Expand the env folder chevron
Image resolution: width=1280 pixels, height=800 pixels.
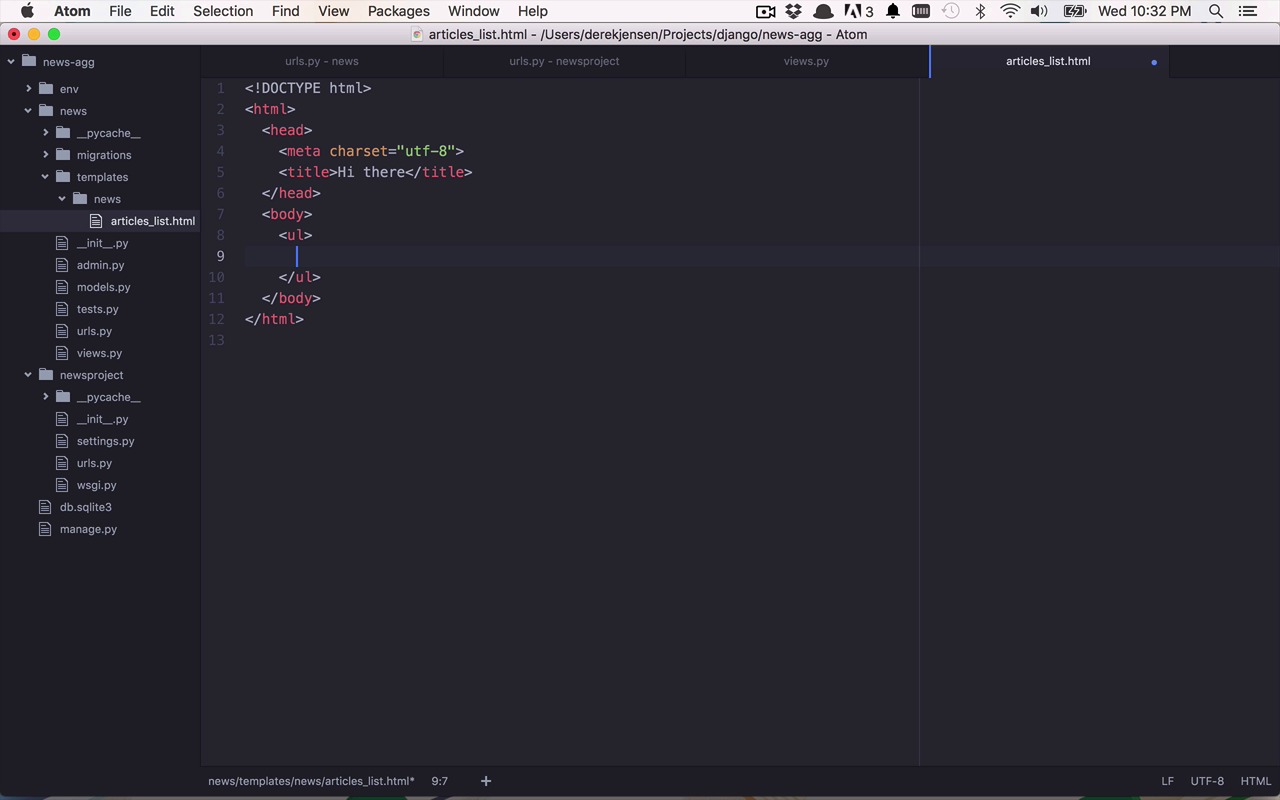point(29,89)
